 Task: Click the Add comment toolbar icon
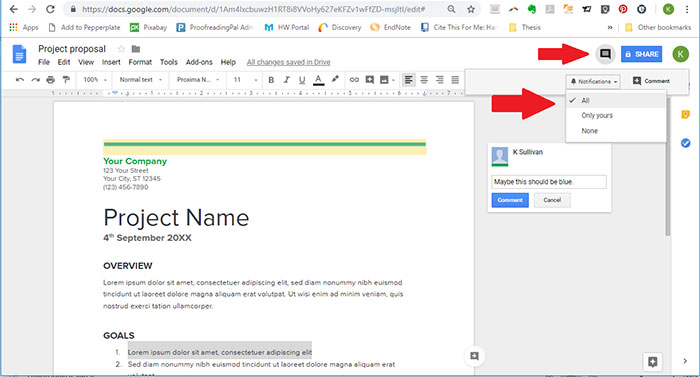point(370,80)
